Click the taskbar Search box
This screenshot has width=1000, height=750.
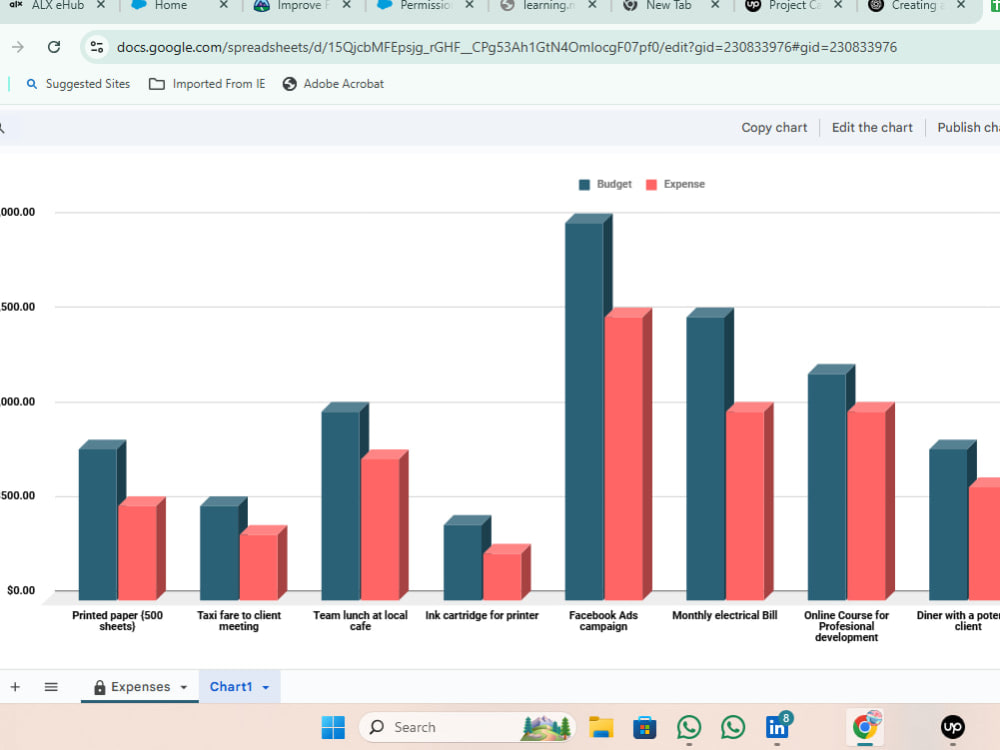[467, 727]
